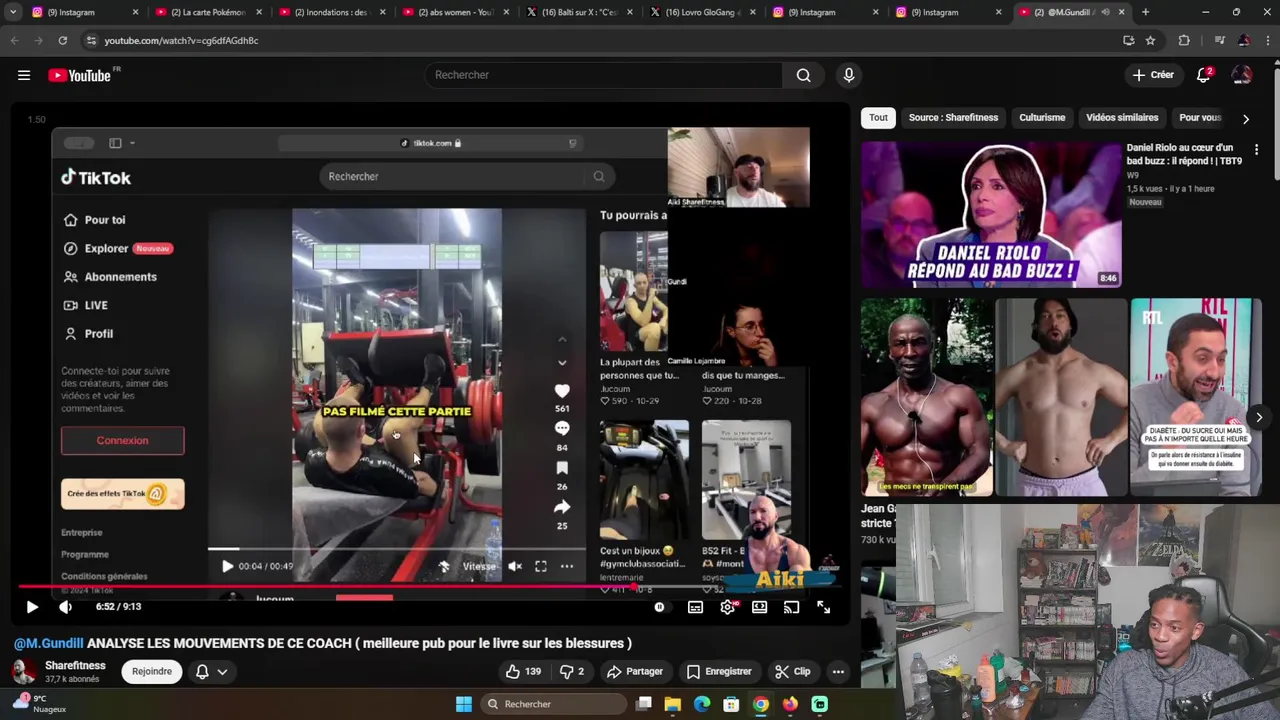
Task: Play the paused video
Action: (x=32, y=607)
